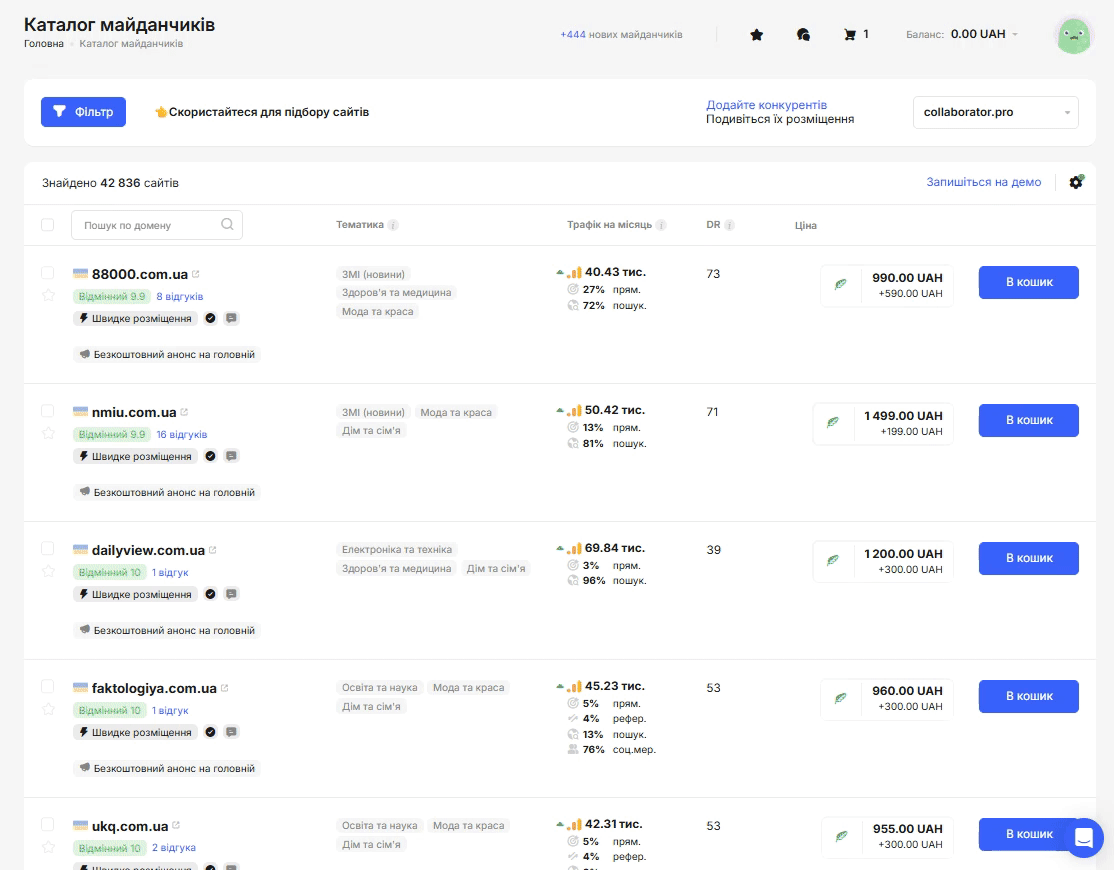Add 88000.com.ua to favorites star

coord(48,295)
